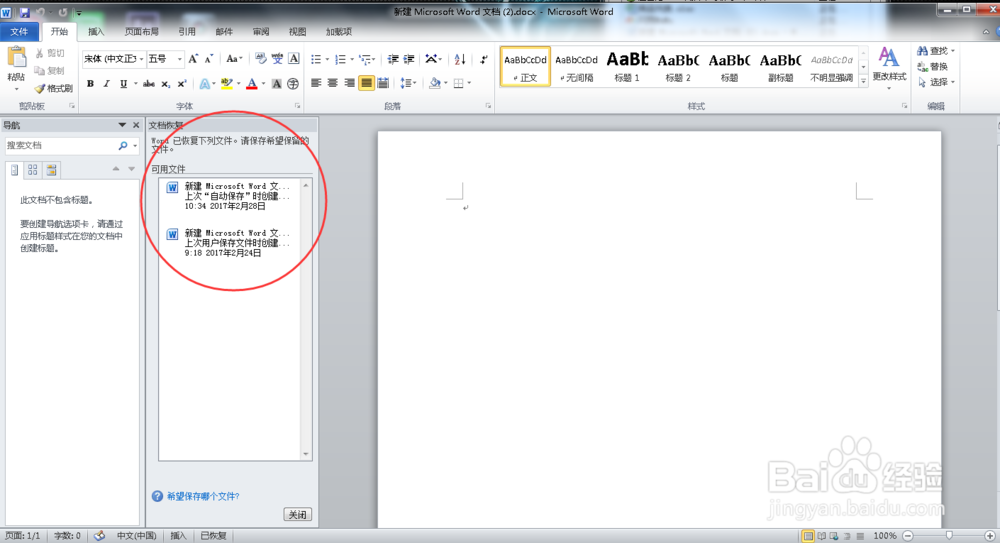Open navigation pane options dropdown arrow
Screen dimensions: 1000x543
[122, 125]
